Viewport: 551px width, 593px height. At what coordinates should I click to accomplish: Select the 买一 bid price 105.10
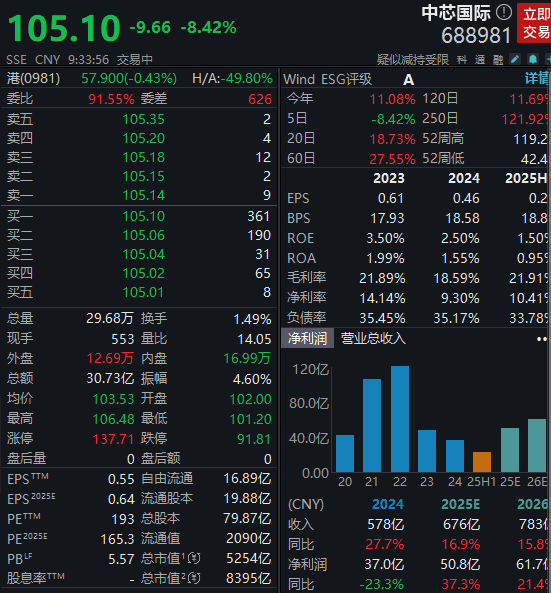(144, 216)
